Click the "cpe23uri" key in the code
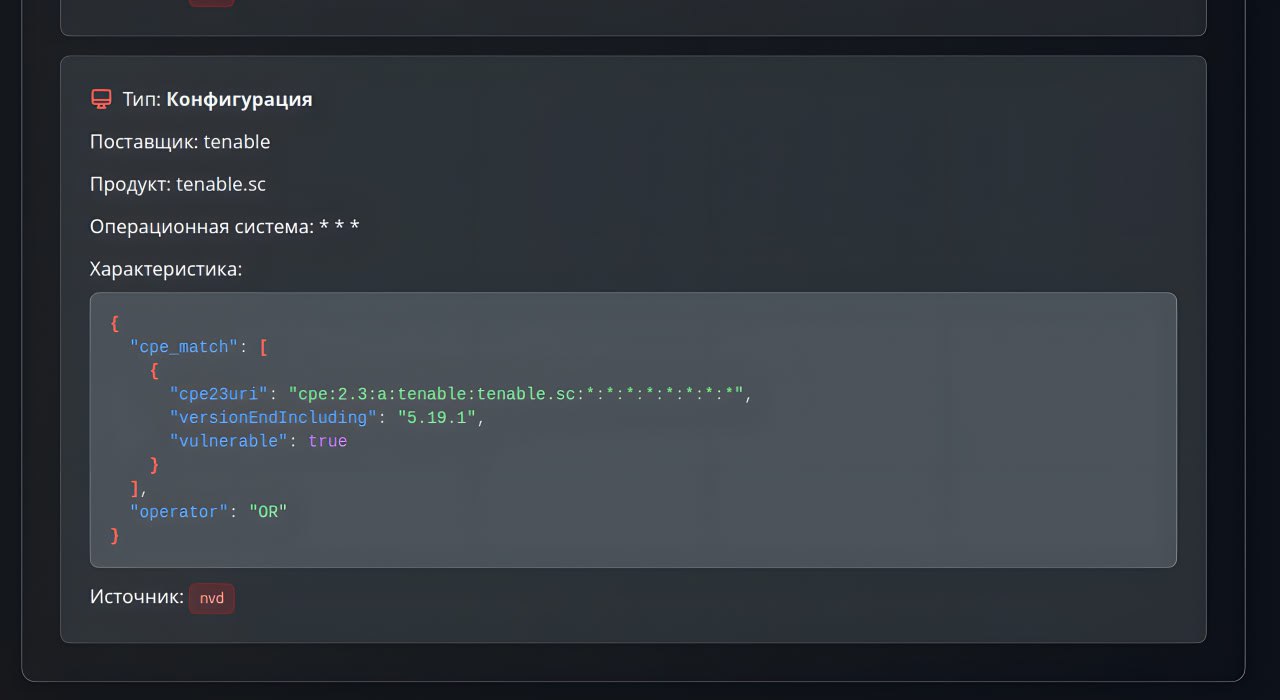 (x=219, y=394)
